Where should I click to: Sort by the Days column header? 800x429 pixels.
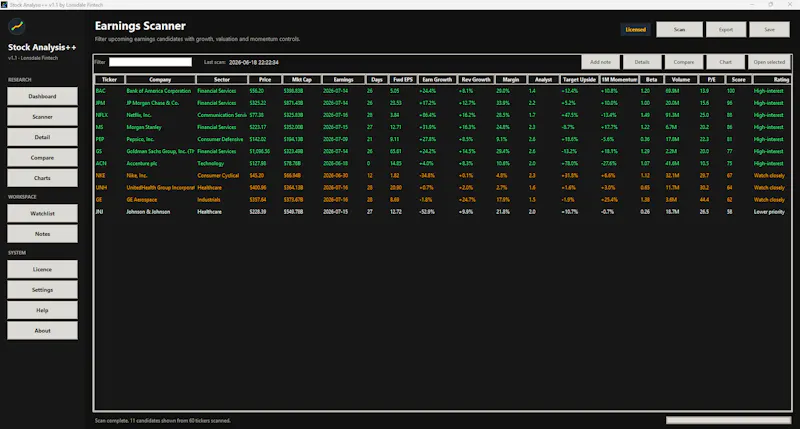tap(377, 80)
